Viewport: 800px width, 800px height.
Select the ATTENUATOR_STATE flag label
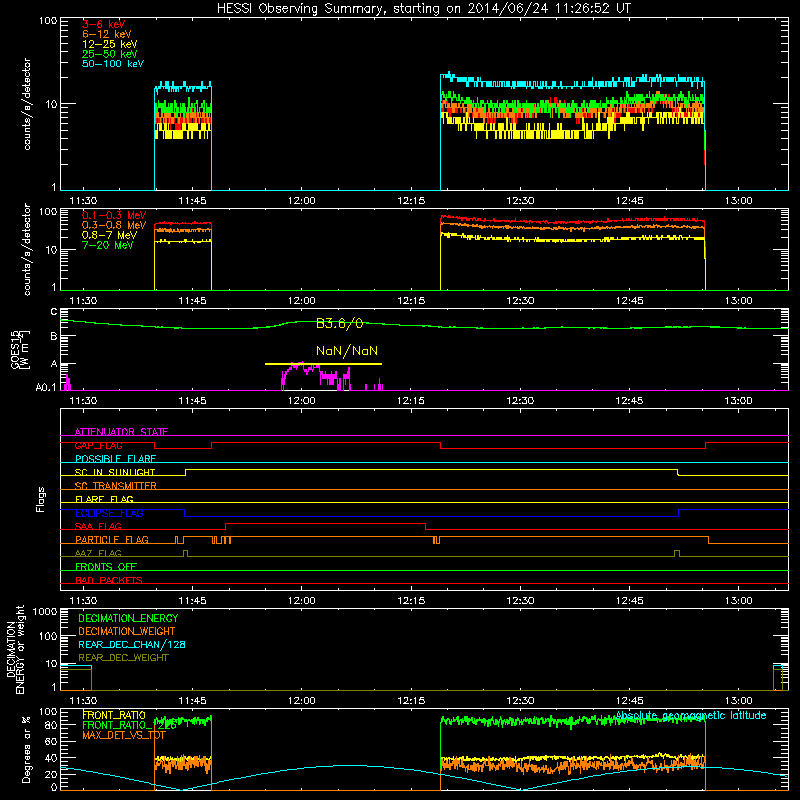[x=121, y=432]
